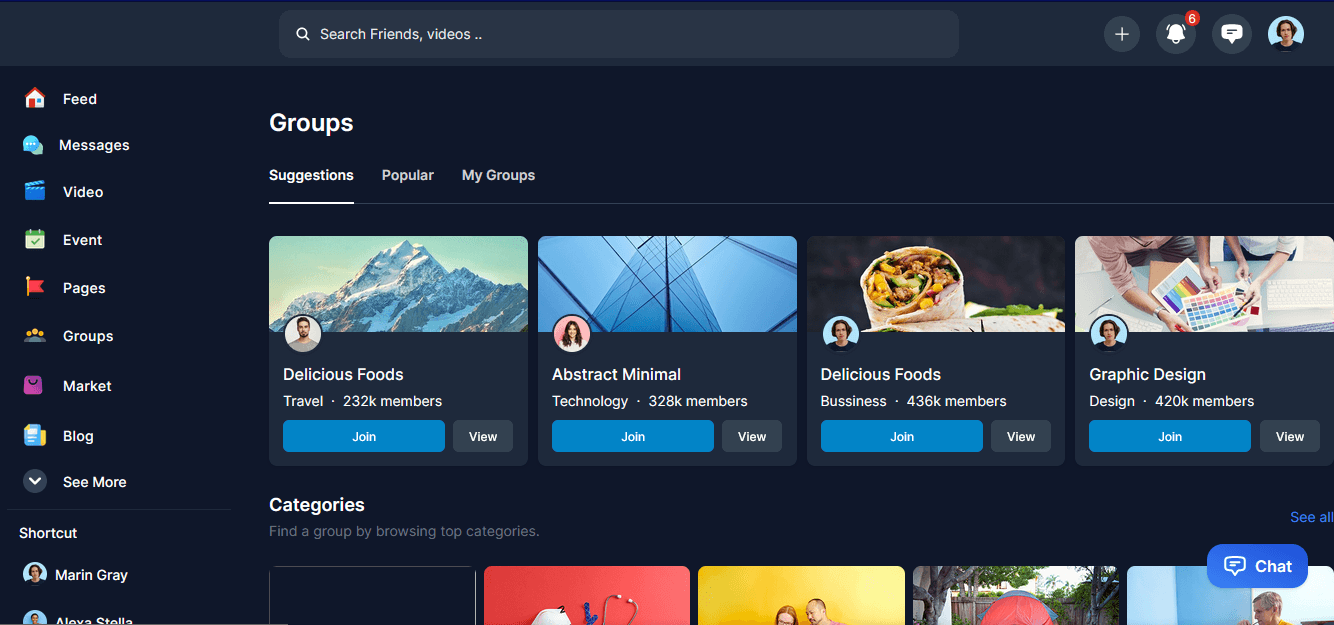Image resolution: width=1334 pixels, height=625 pixels.
Task: Click the search magnifier icon
Action: pyautogui.click(x=303, y=34)
